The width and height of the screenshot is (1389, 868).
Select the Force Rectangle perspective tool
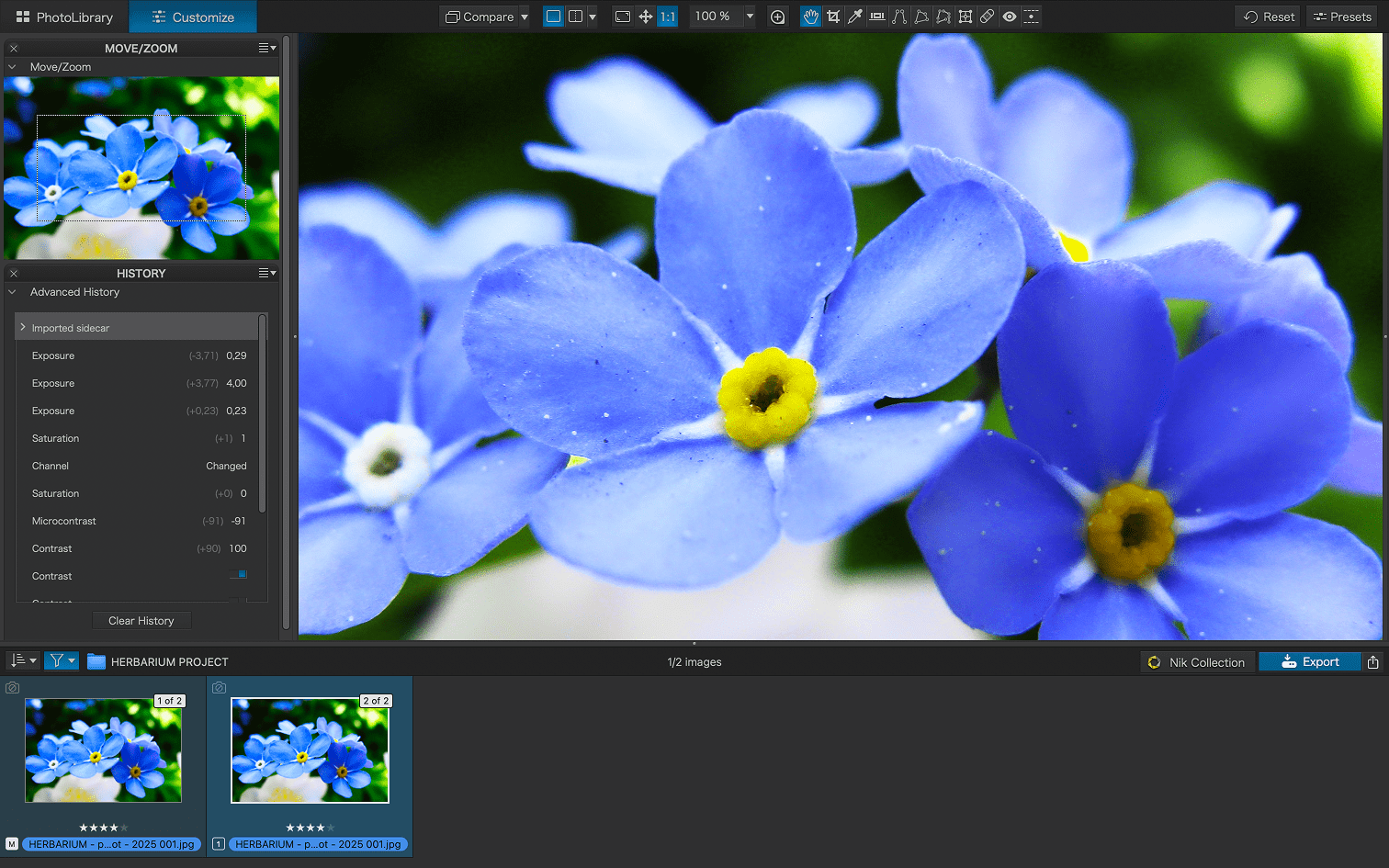tap(921, 17)
